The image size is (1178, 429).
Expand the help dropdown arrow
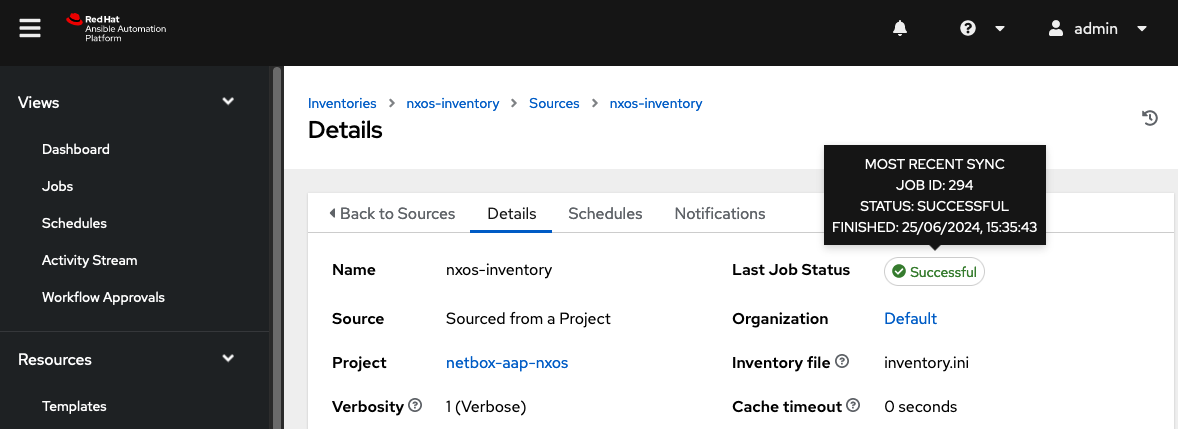tap(1000, 29)
